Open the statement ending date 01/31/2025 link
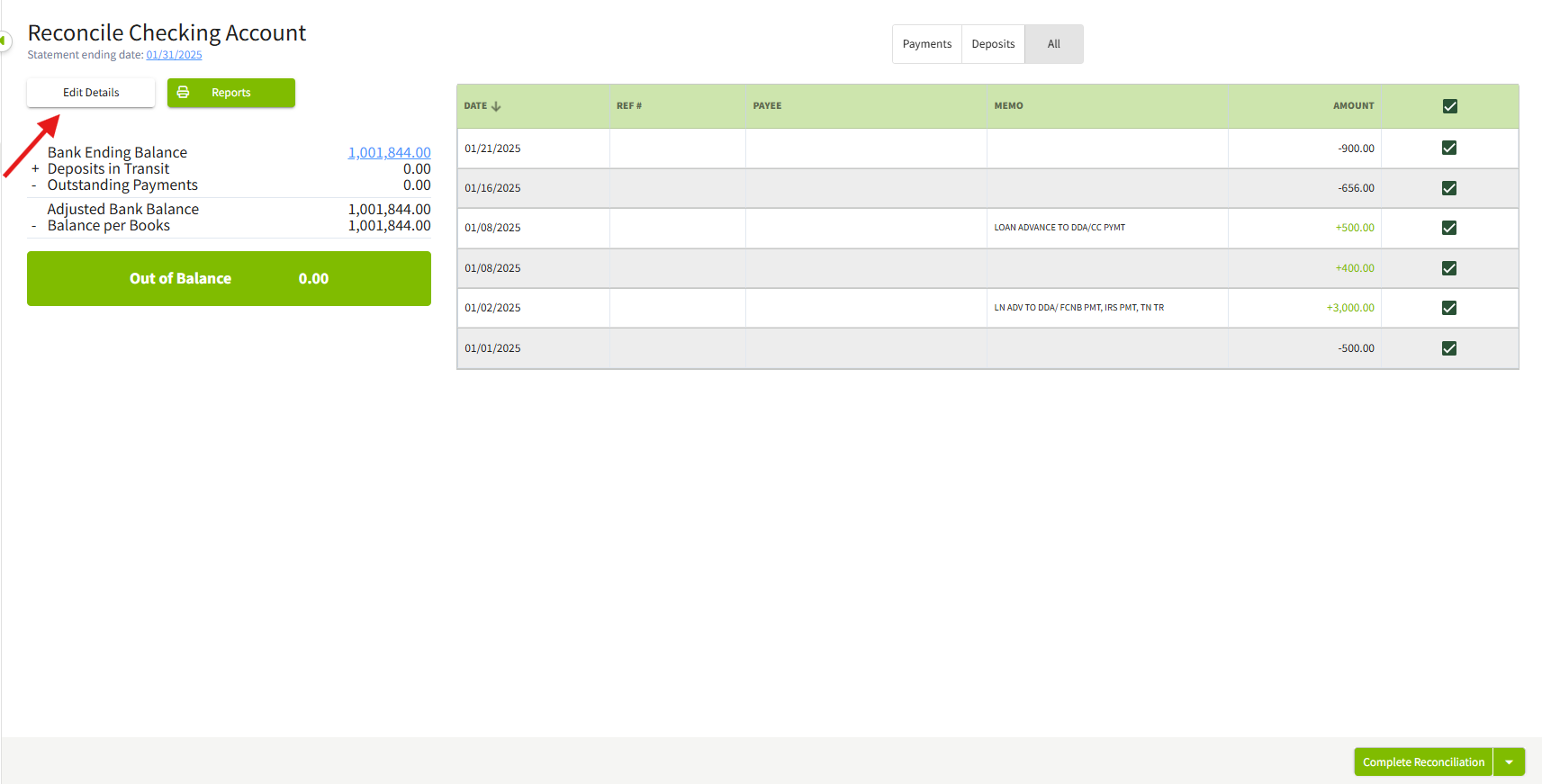This screenshot has height=784, width=1542. point(174,55)
